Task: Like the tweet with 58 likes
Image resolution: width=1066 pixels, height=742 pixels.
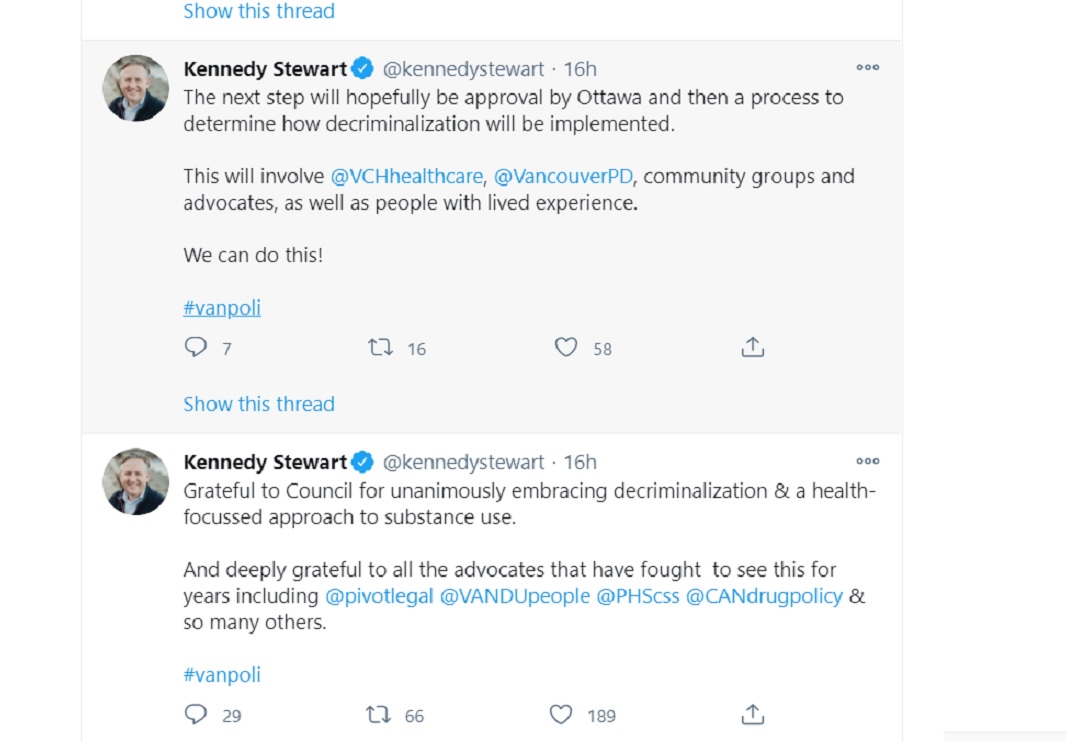Action: click(x=566, y=348)
